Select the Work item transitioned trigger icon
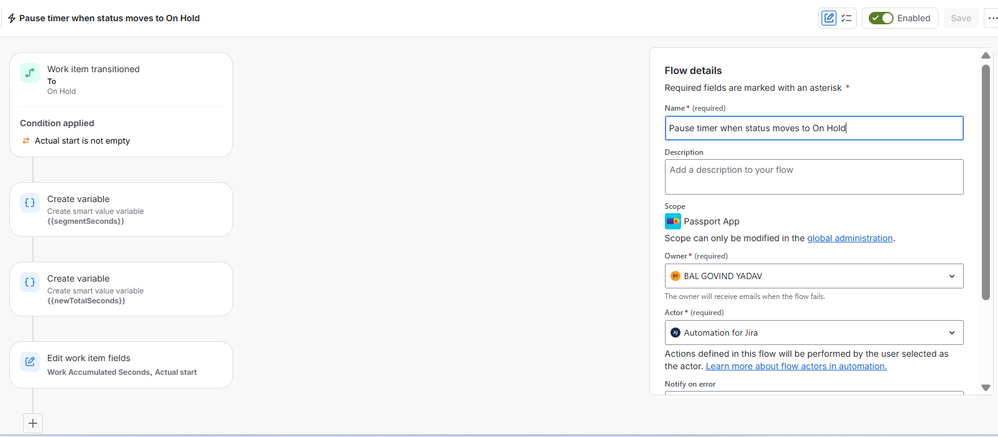Image resolution: width=998 pixels, height=437 pixels. 30,73
